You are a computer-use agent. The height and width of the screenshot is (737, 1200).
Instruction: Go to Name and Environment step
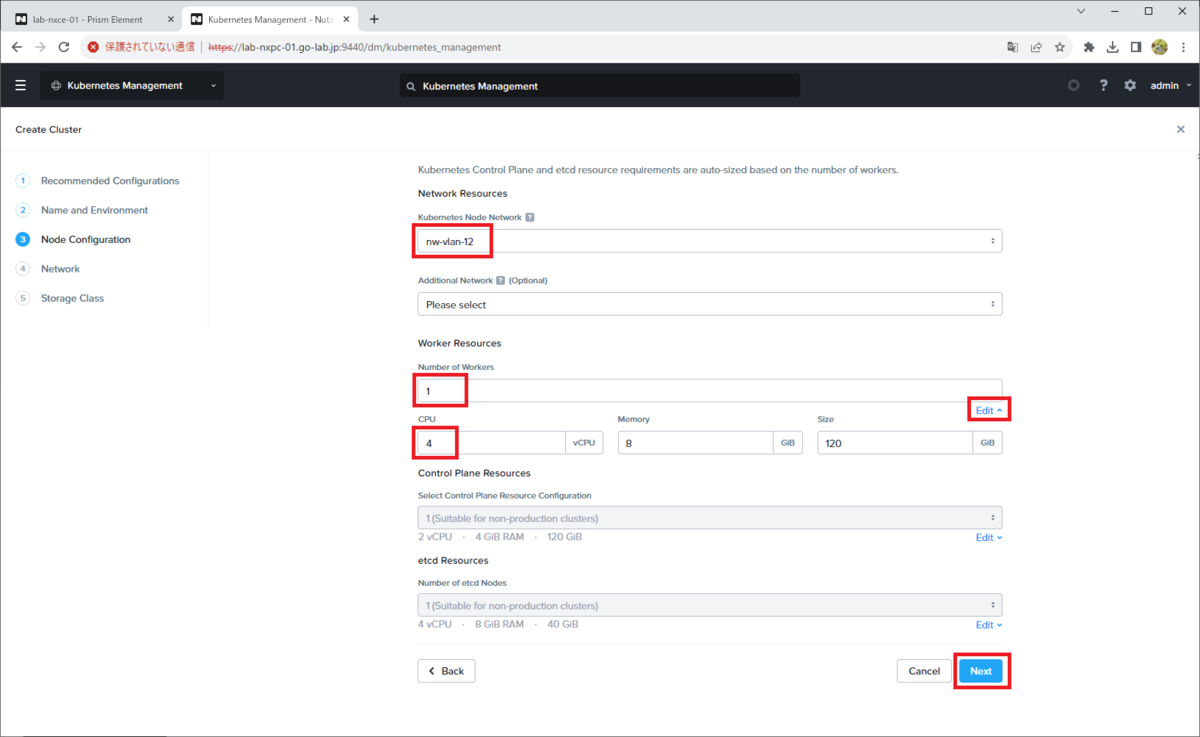94,210
